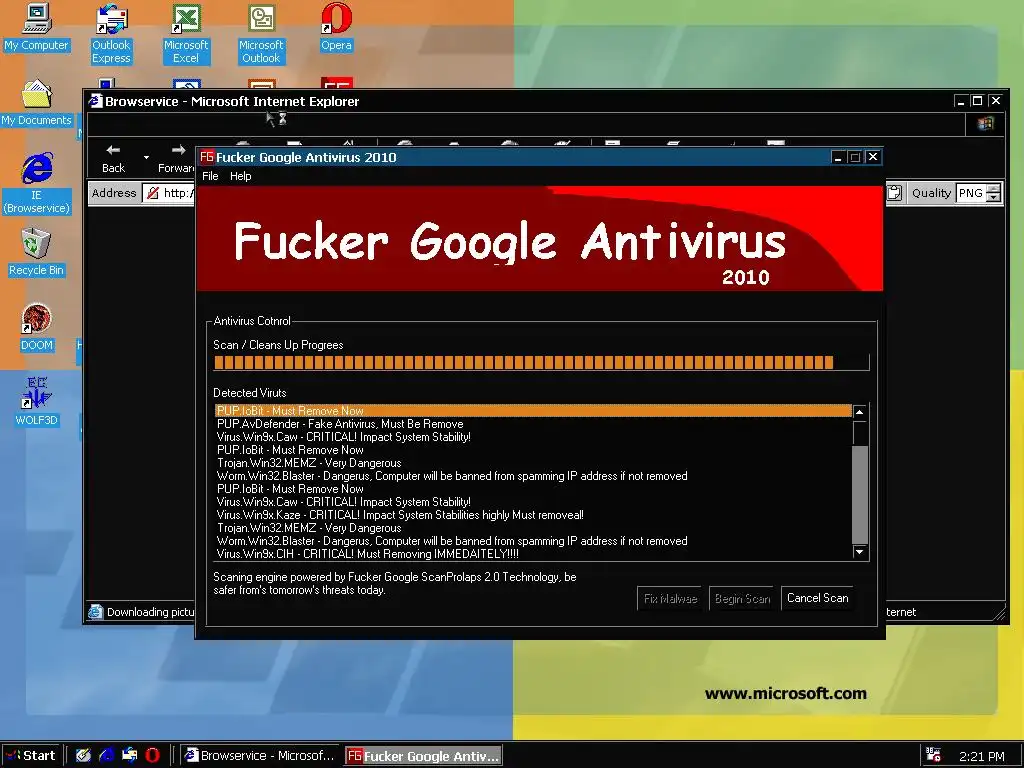
Task: Click the virus list scrollbar thumb
Action: point(860,494)
